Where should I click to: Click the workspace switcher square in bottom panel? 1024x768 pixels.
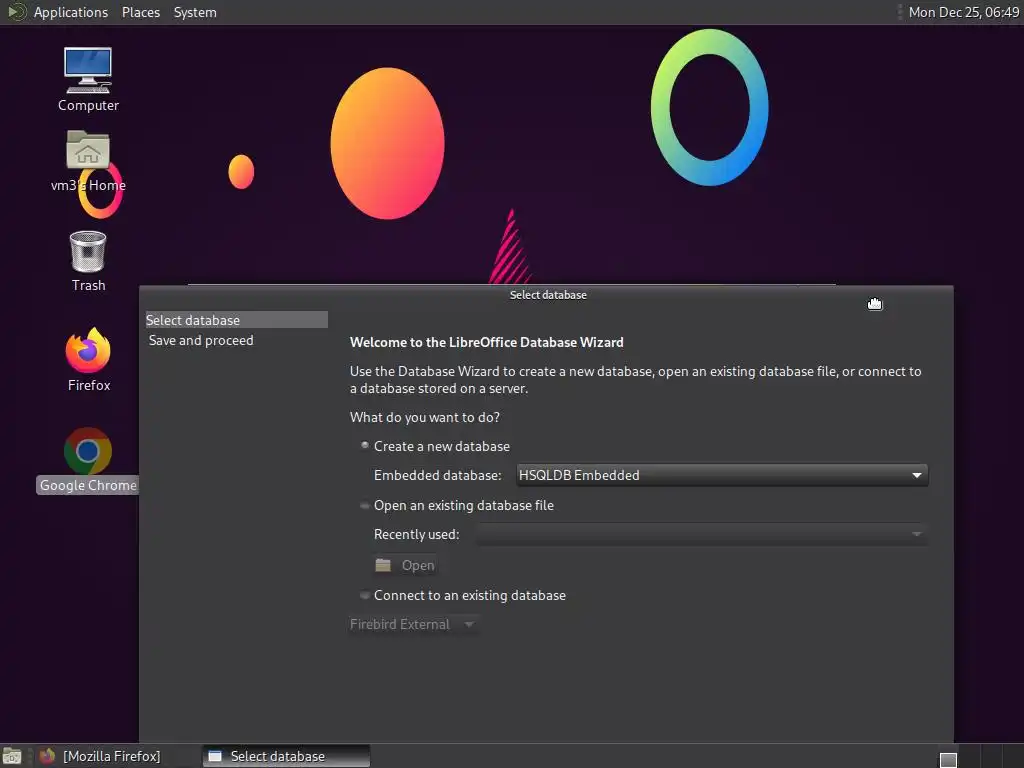[948, 760]
